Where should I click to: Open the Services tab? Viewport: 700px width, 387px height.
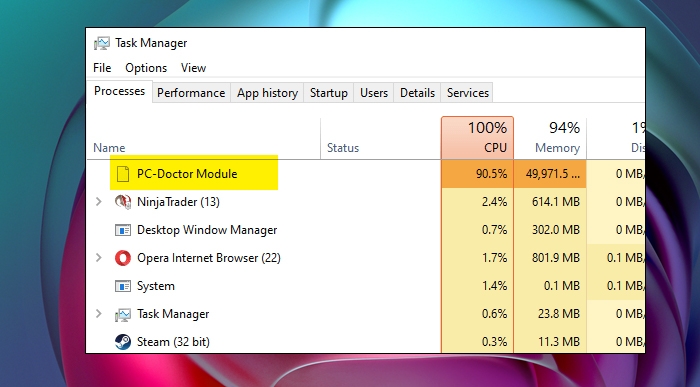(468, 93)
